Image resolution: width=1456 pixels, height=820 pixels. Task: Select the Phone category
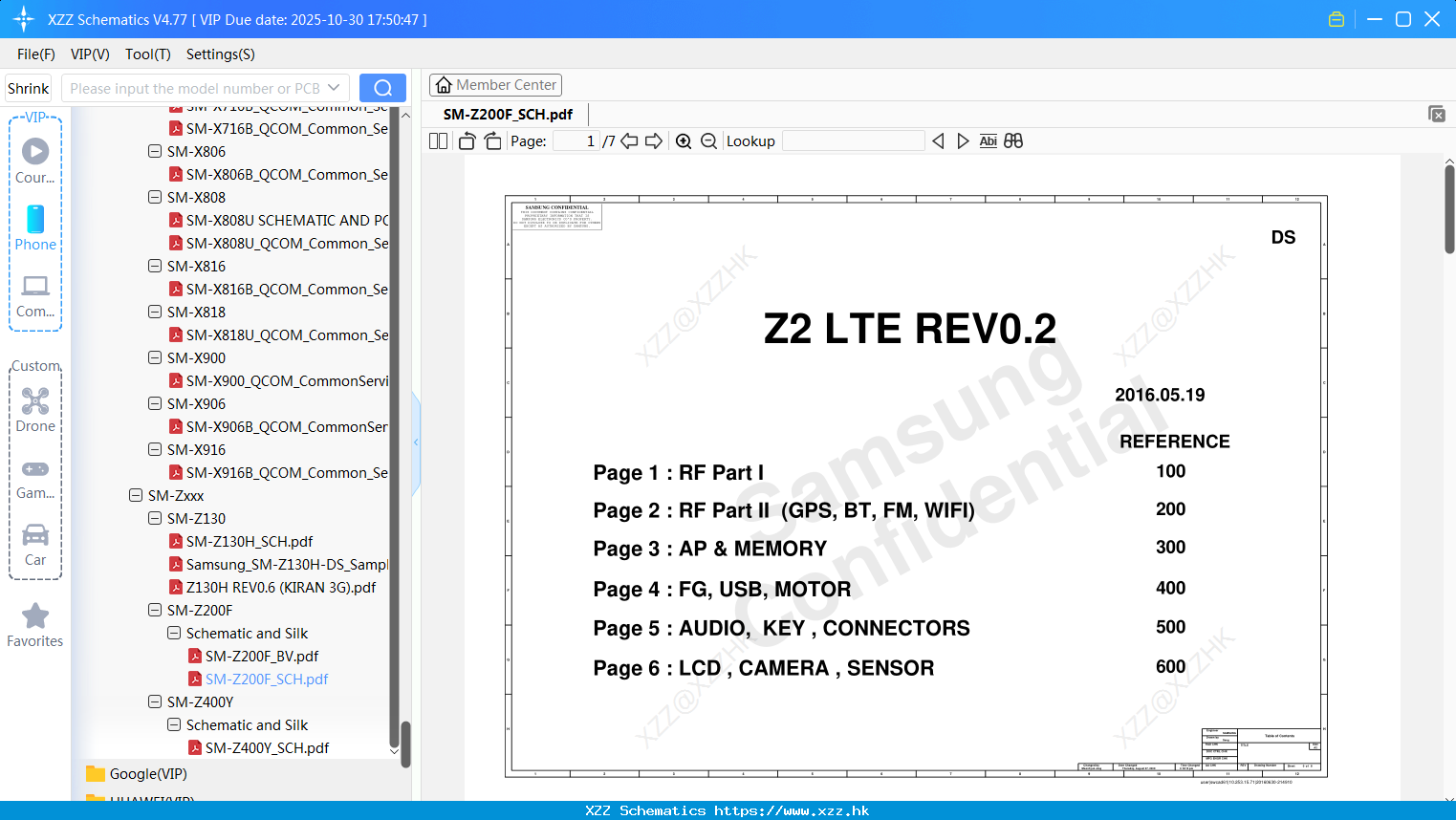point(35,227)
